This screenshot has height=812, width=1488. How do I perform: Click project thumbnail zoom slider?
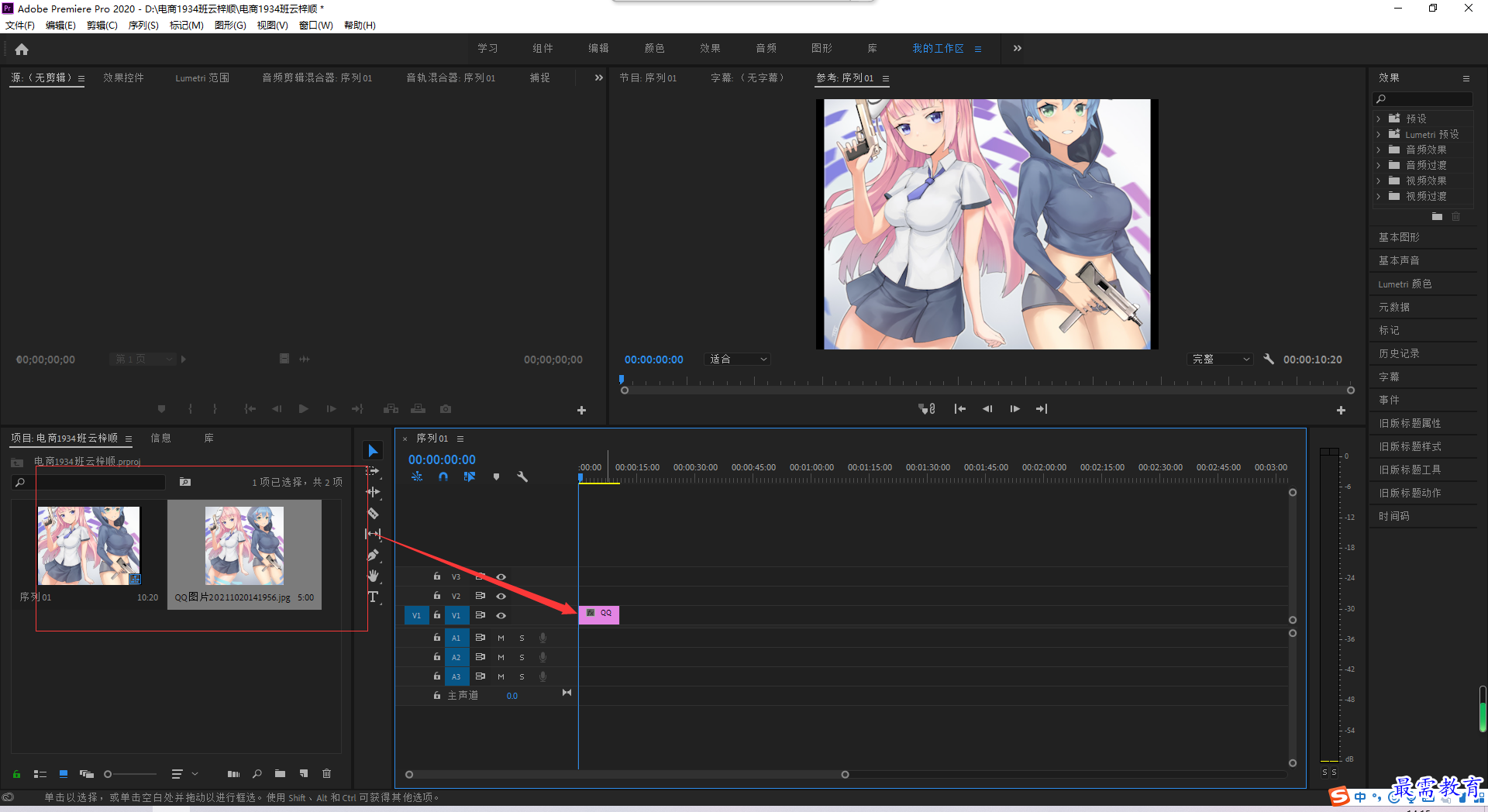pos(130,773)
